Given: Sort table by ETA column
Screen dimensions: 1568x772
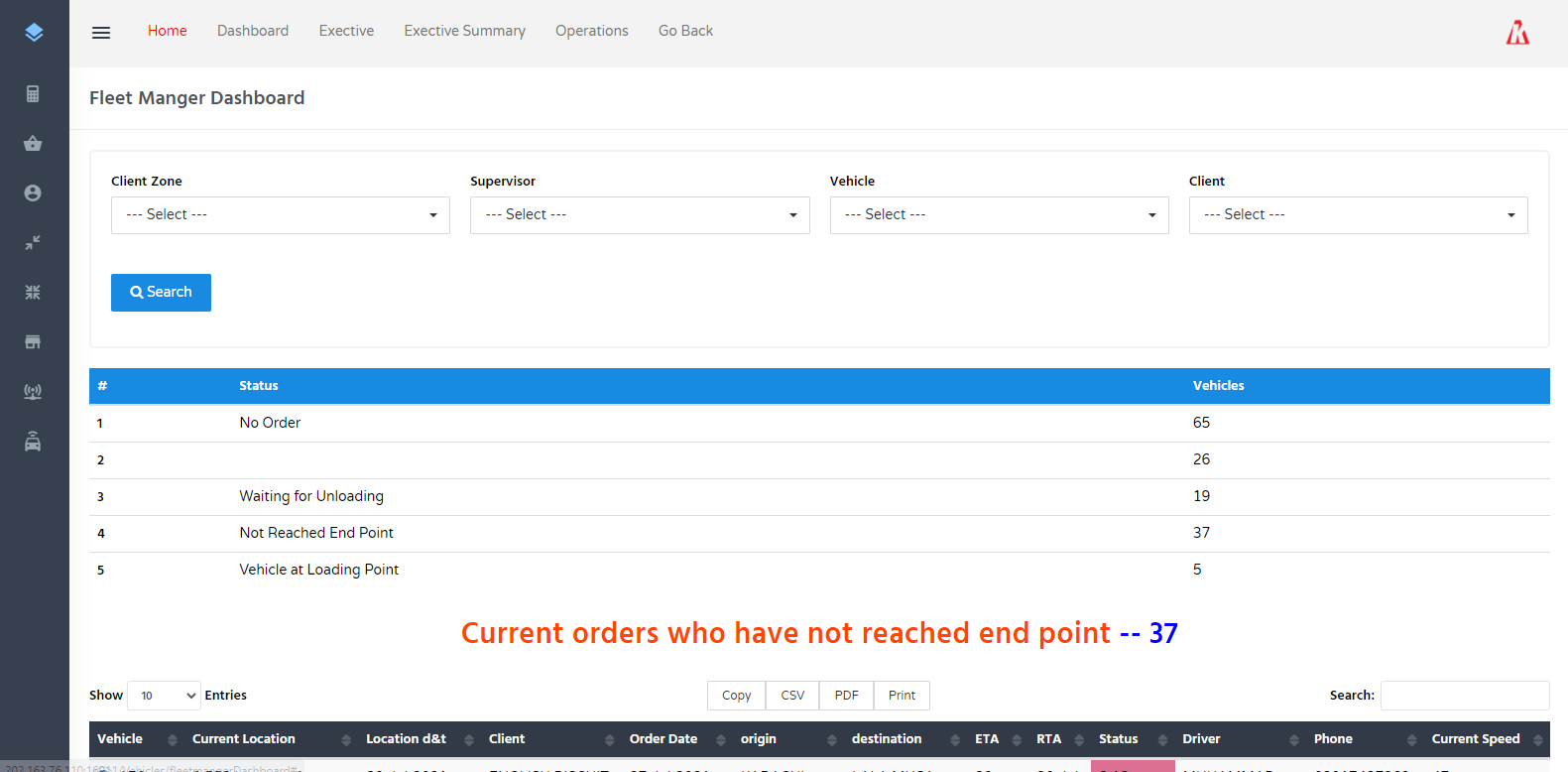Looking at the screenshot, I should 998,739.
